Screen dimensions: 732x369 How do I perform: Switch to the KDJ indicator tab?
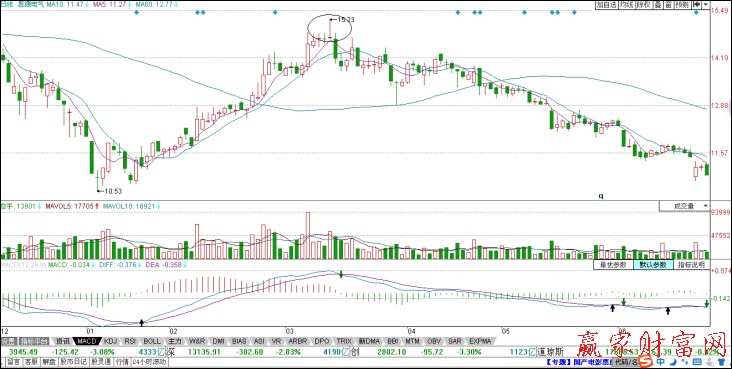(x=112, y=341)
